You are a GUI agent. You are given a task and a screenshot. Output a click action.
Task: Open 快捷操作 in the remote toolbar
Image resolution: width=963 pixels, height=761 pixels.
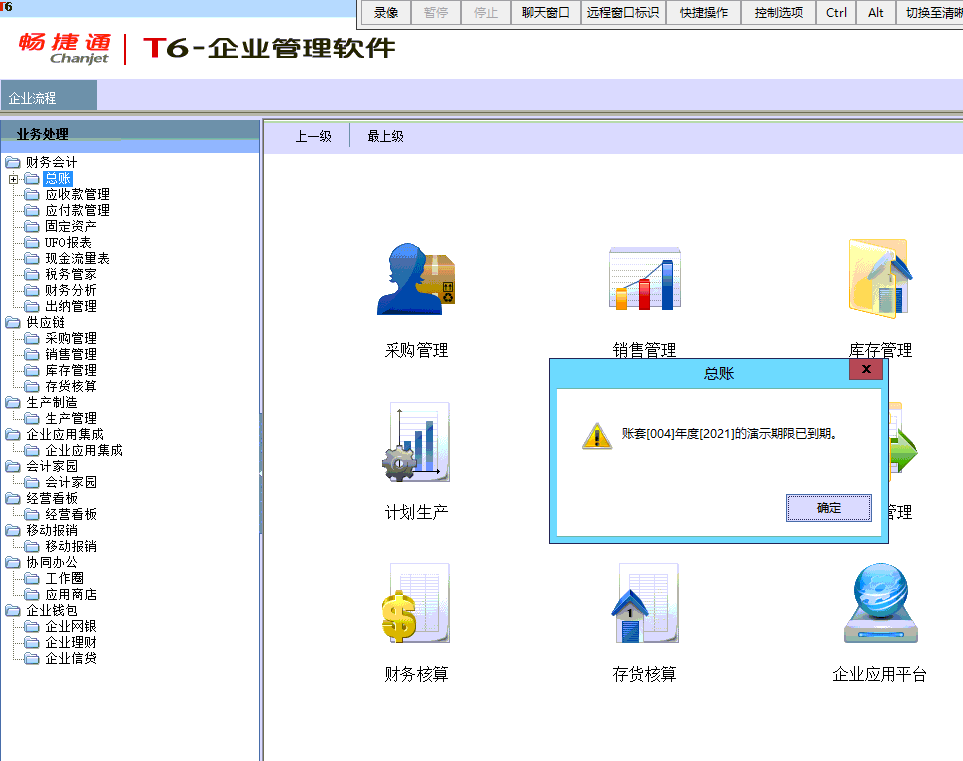click(704, 13)
